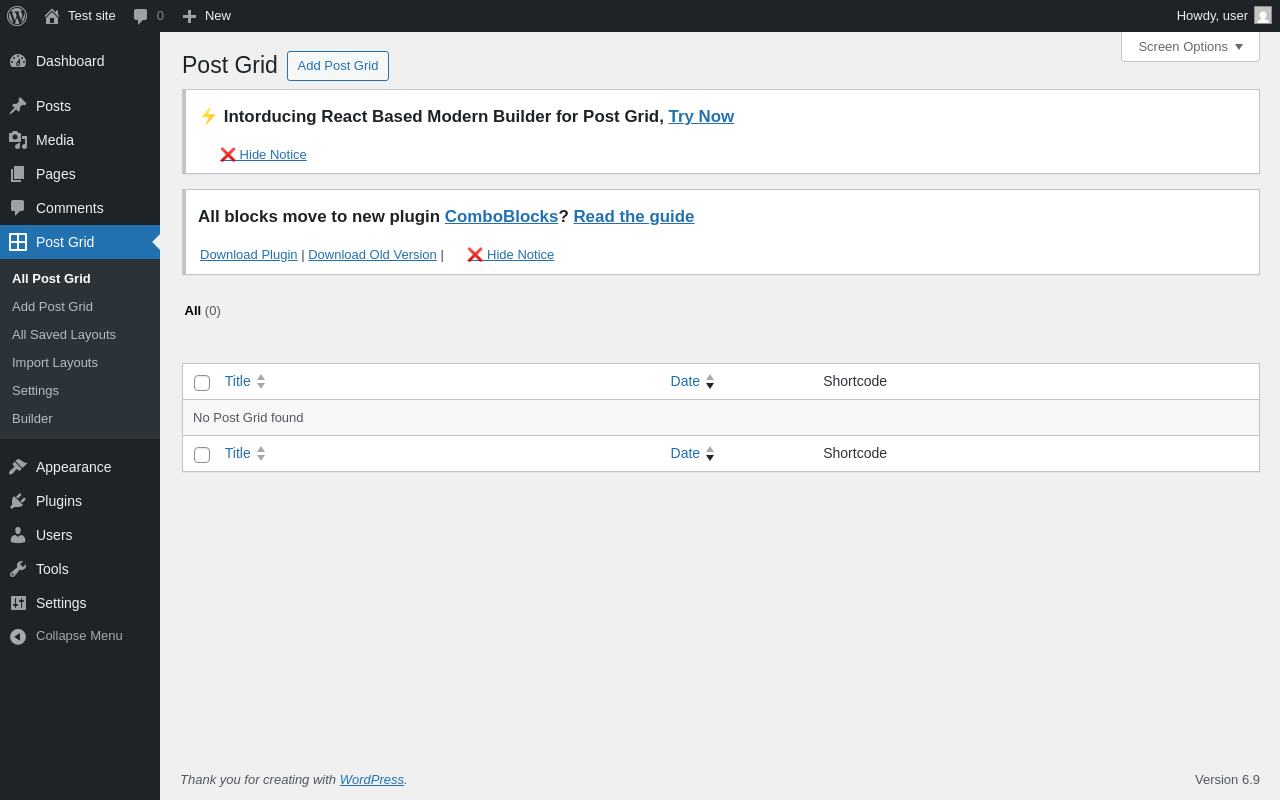This screenshot has width=1280, height=800.
Task: Click the Test site home icon
Action: coord(52,16)
